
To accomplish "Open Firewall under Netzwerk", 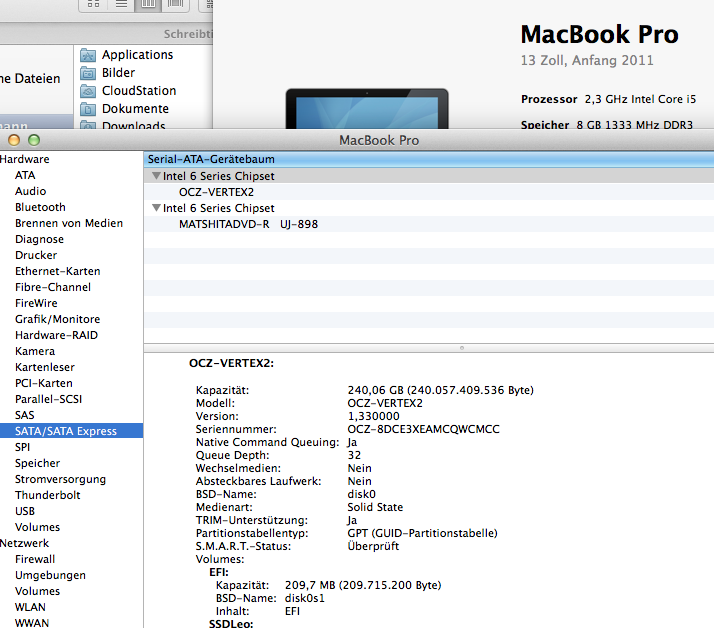I will (35, 559).
